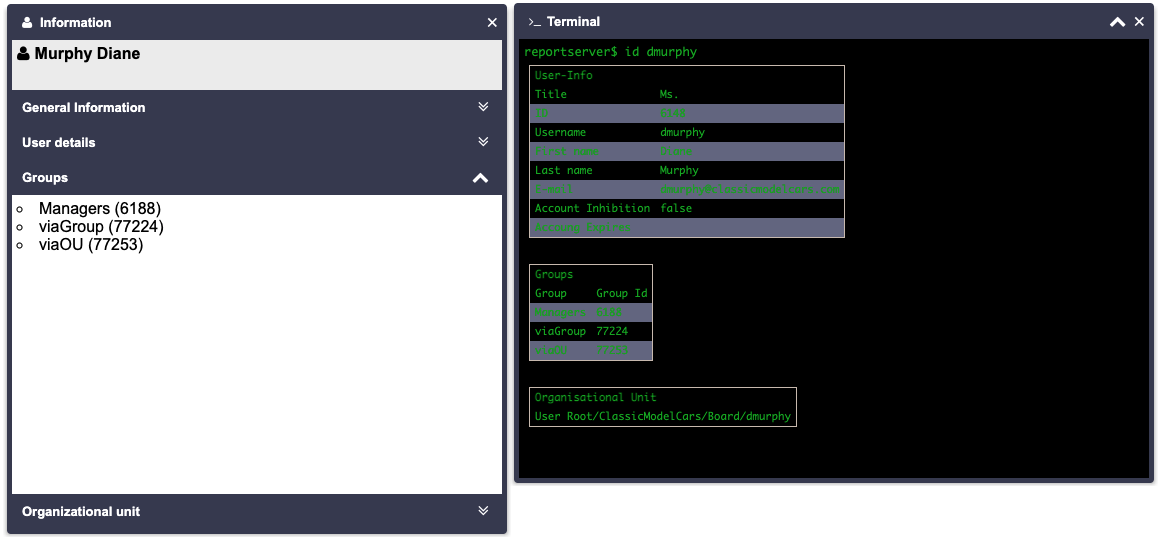Expand the General Information section
Screen dimensions: 1161x544
483,107
